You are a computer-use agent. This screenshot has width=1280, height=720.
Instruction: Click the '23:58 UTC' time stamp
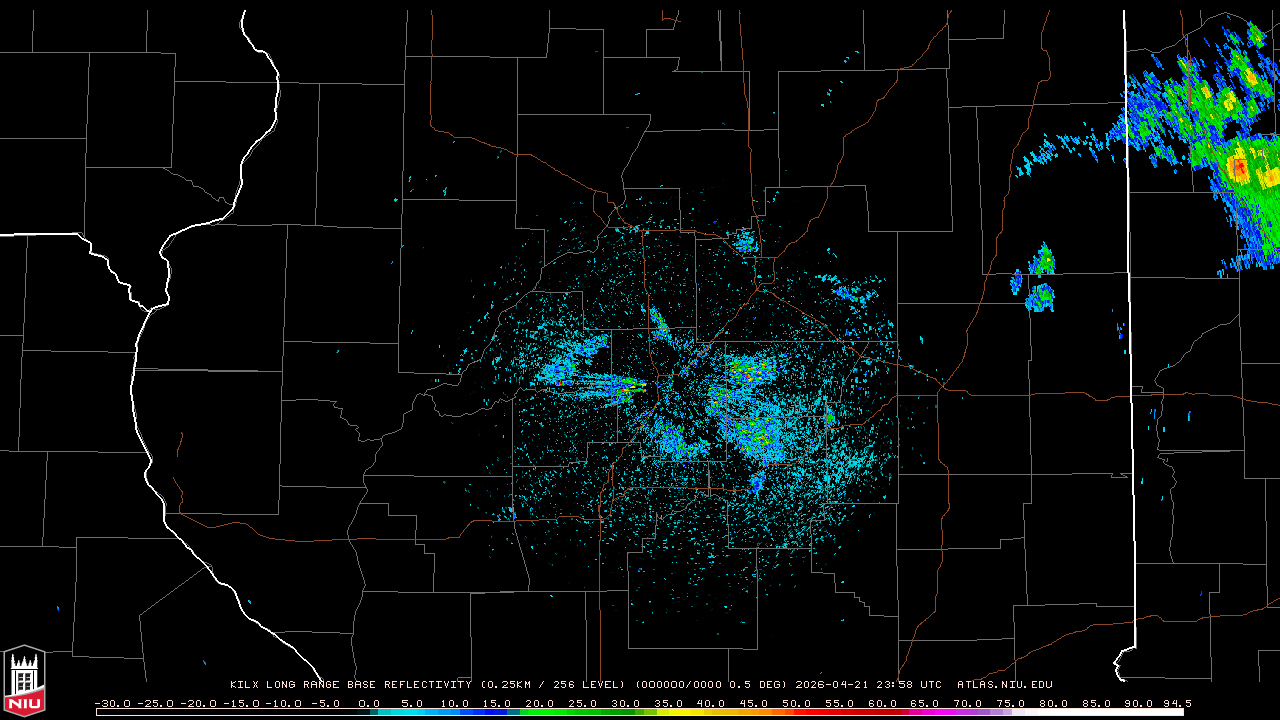point(909,685)
